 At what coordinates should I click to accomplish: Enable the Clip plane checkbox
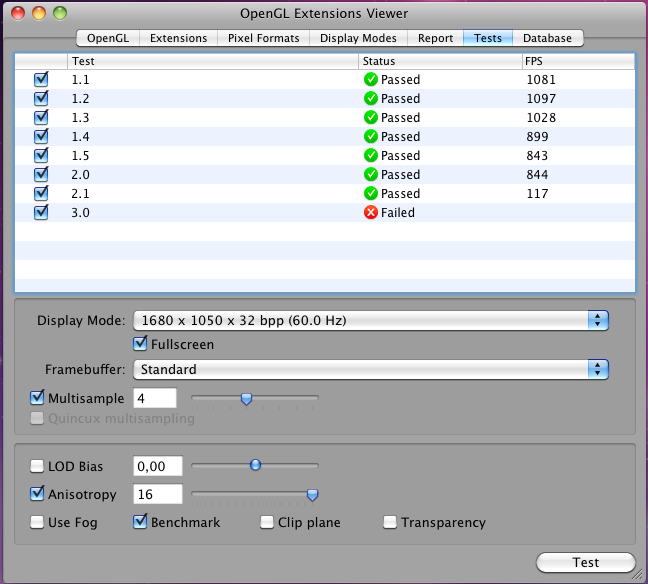[267, 522]
